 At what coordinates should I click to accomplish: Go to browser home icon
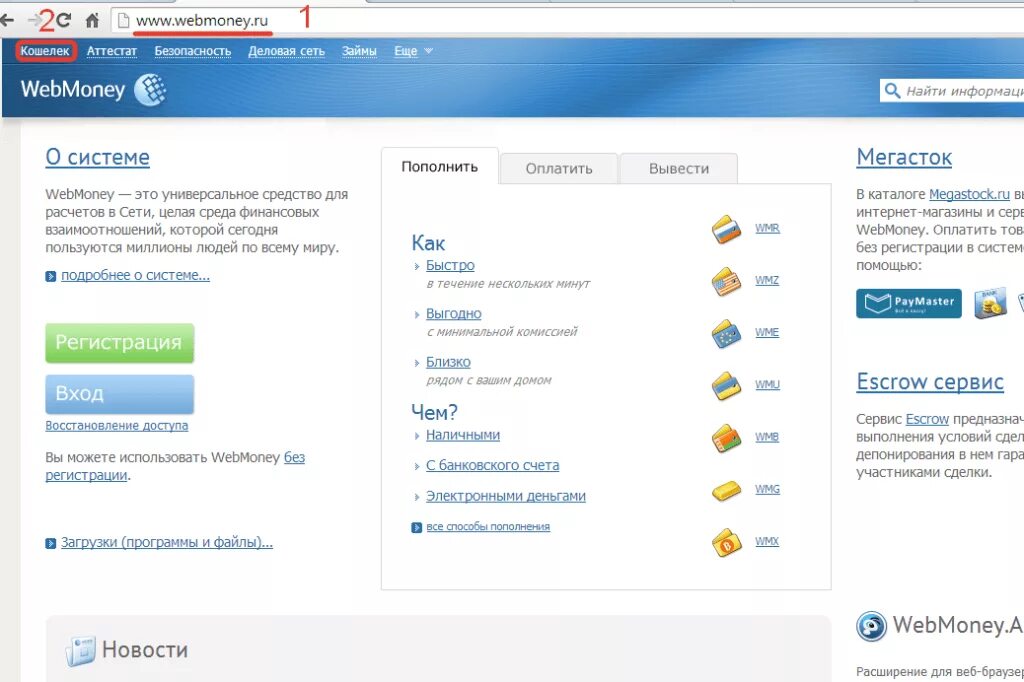pyautogui.click(x=92, y=20)
